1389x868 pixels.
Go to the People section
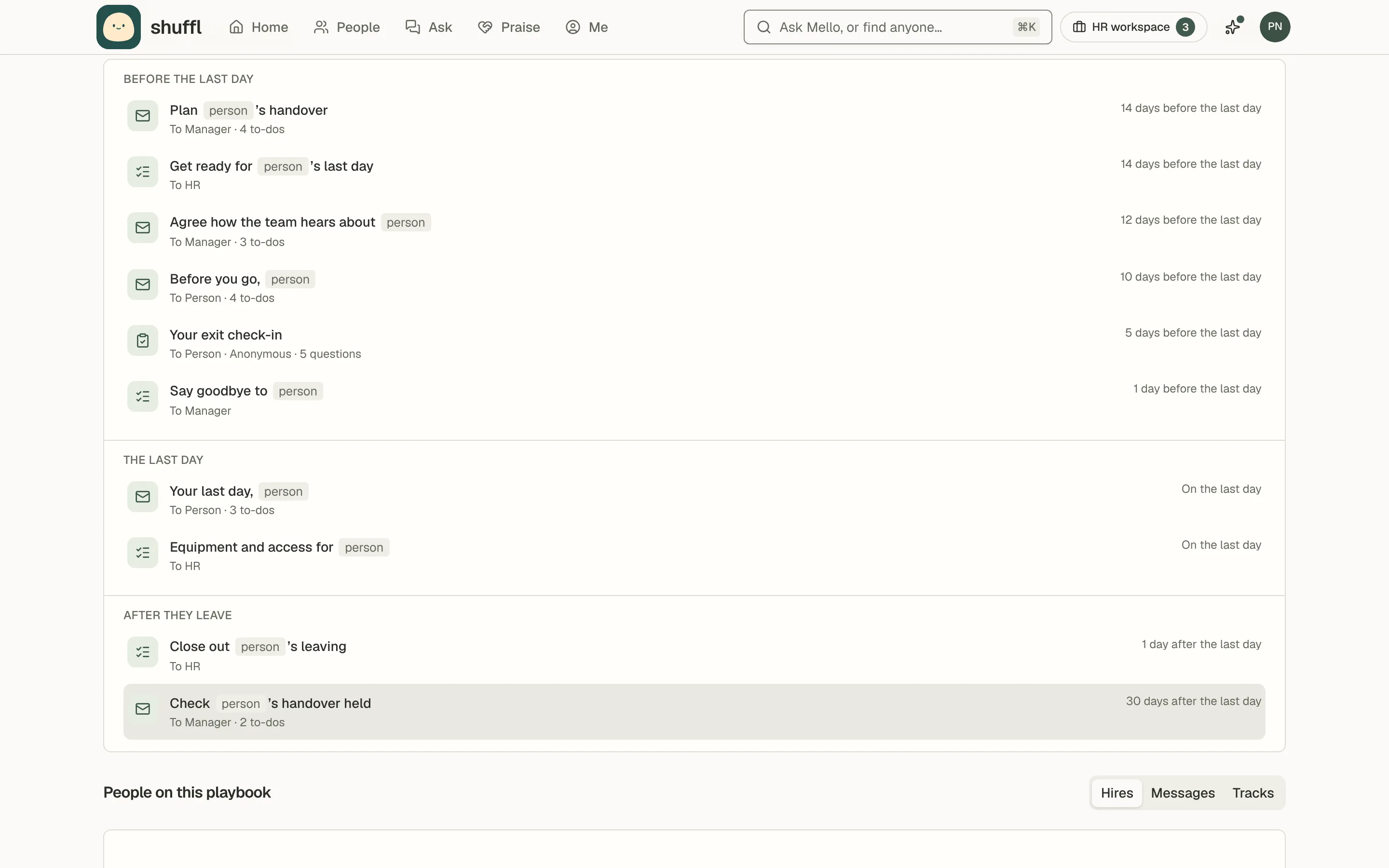[347, 27]
